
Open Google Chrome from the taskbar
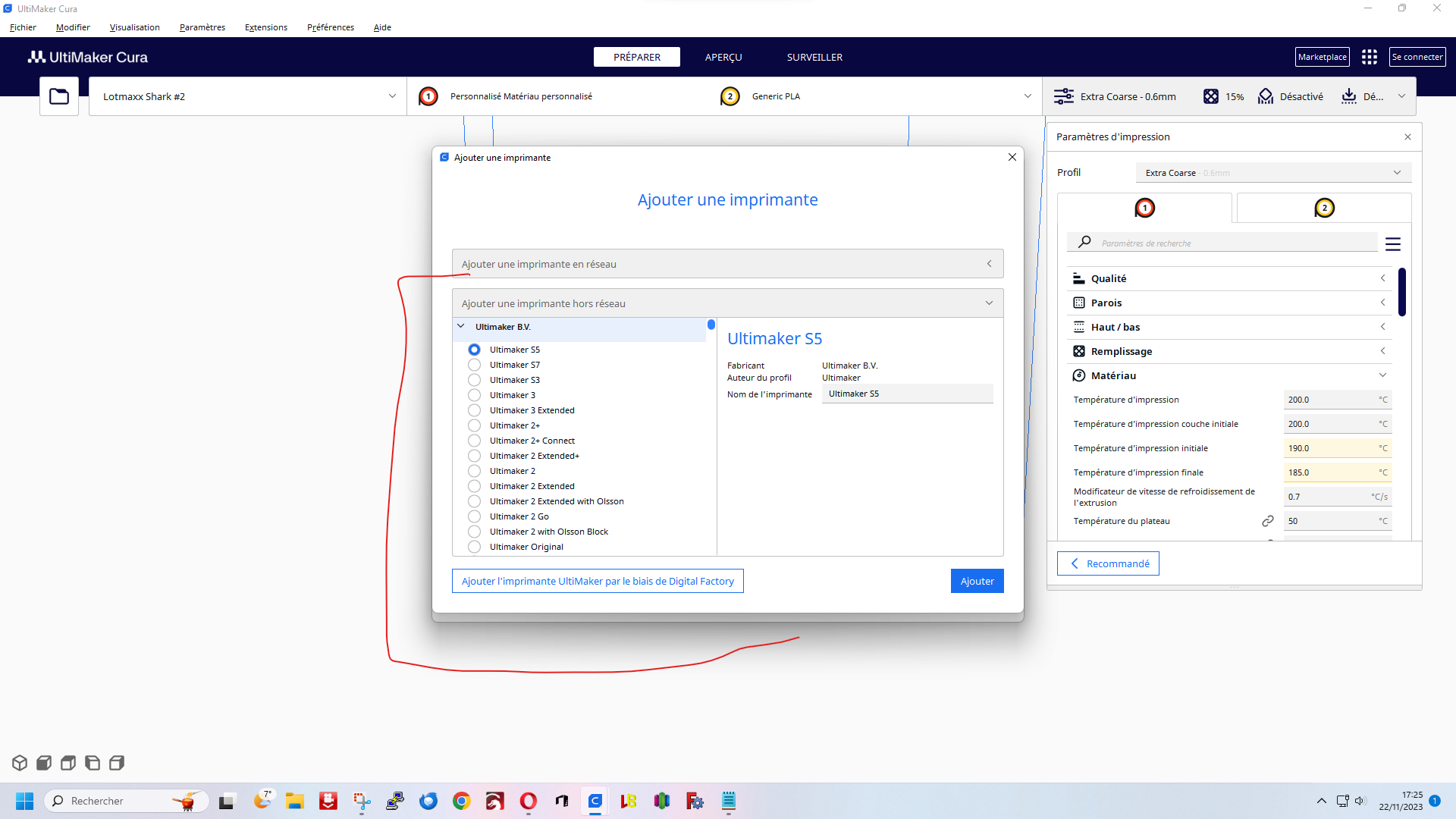(x=461, y=801)
